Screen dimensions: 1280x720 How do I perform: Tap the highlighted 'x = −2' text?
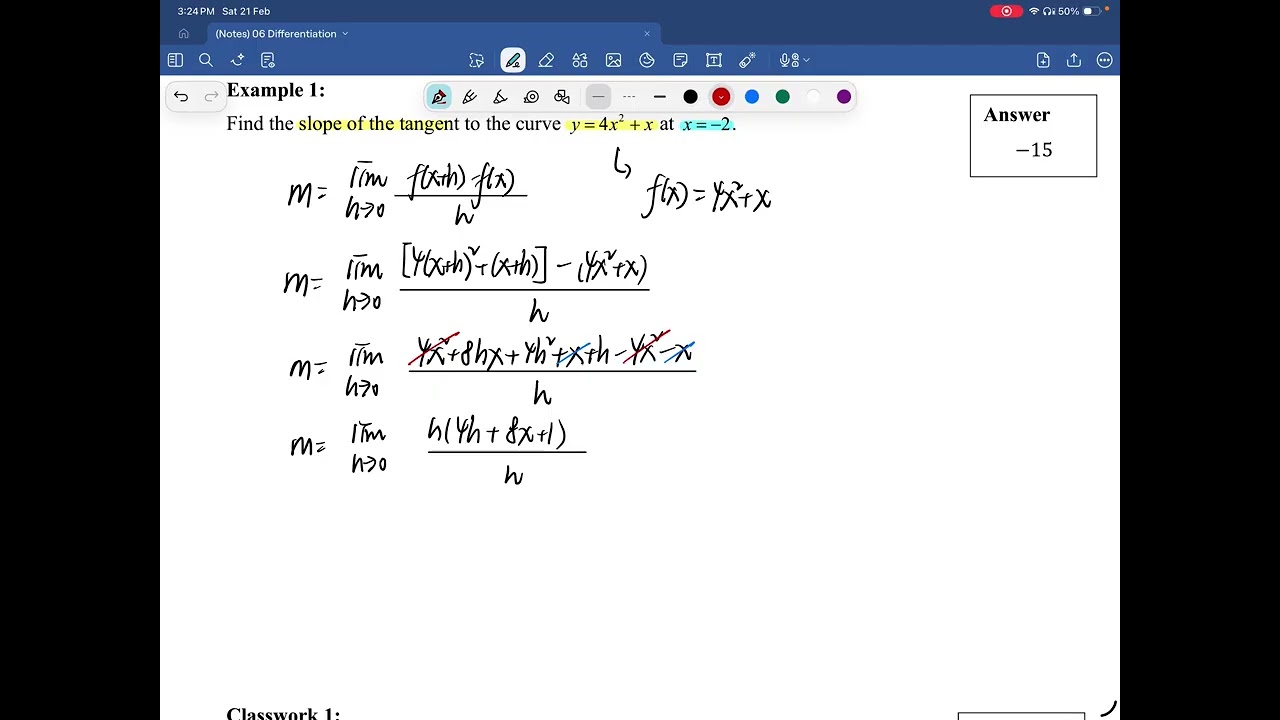point(707,124)
